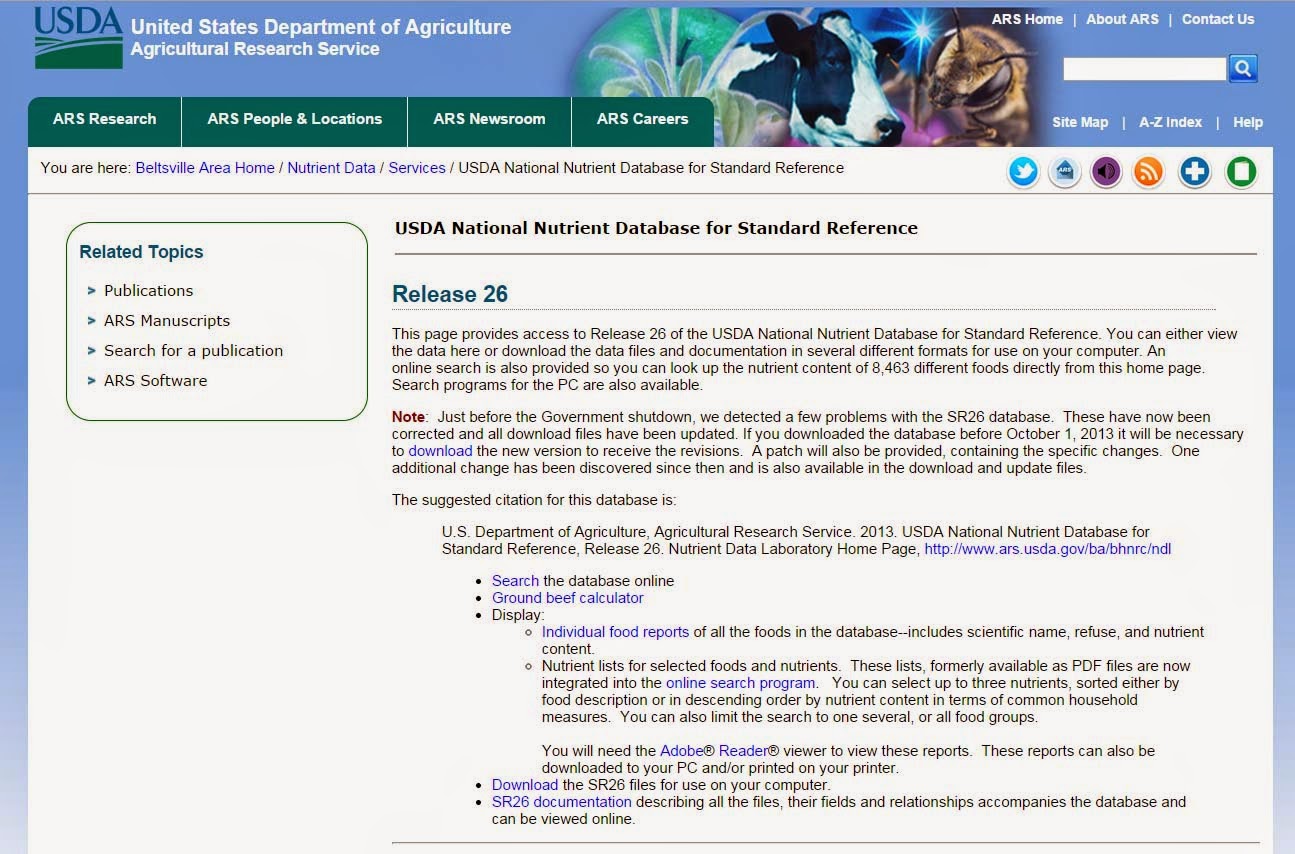Open the Ground beef calculator link

click(x=567, y=598)
